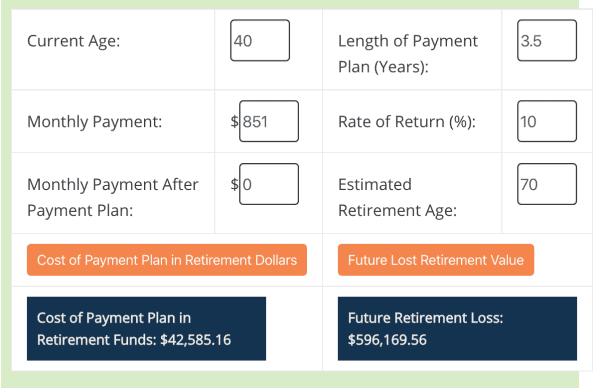Select the Monthly Payment After Payment Plan field
The width and height of the screenshot is (600, 388).
[x=269, y=184]
